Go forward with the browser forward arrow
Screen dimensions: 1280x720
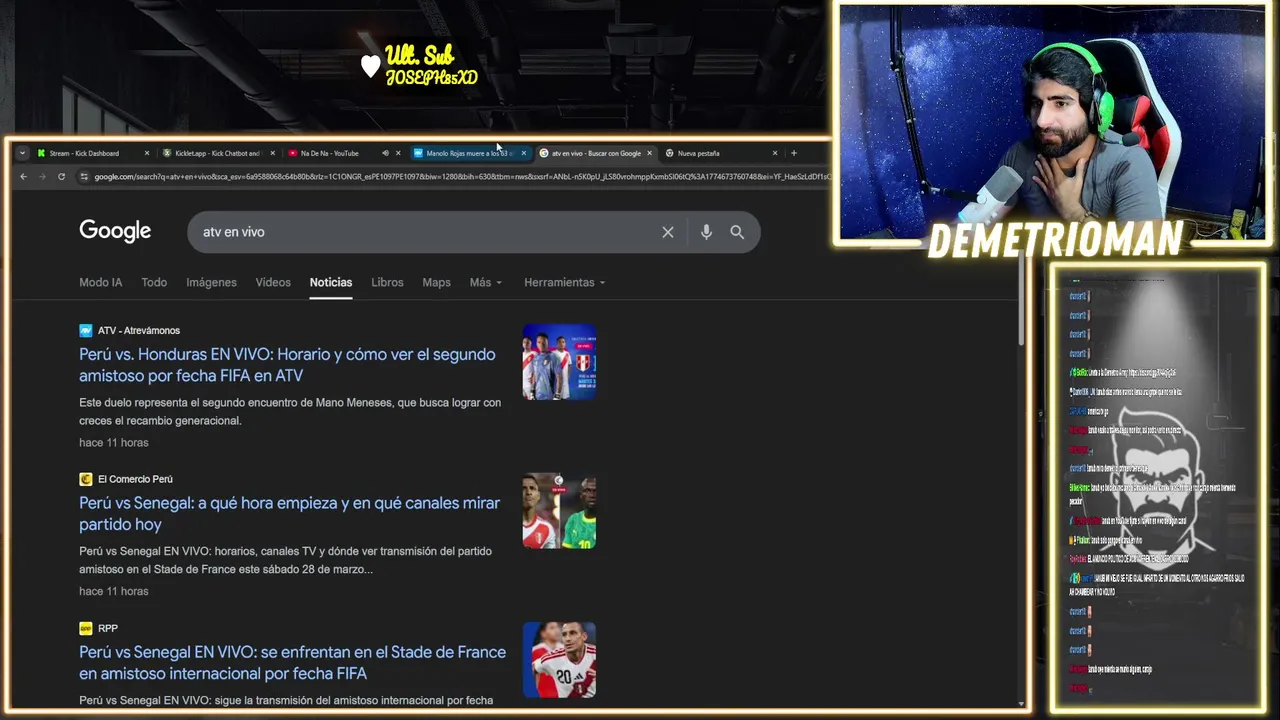point(42,177)
